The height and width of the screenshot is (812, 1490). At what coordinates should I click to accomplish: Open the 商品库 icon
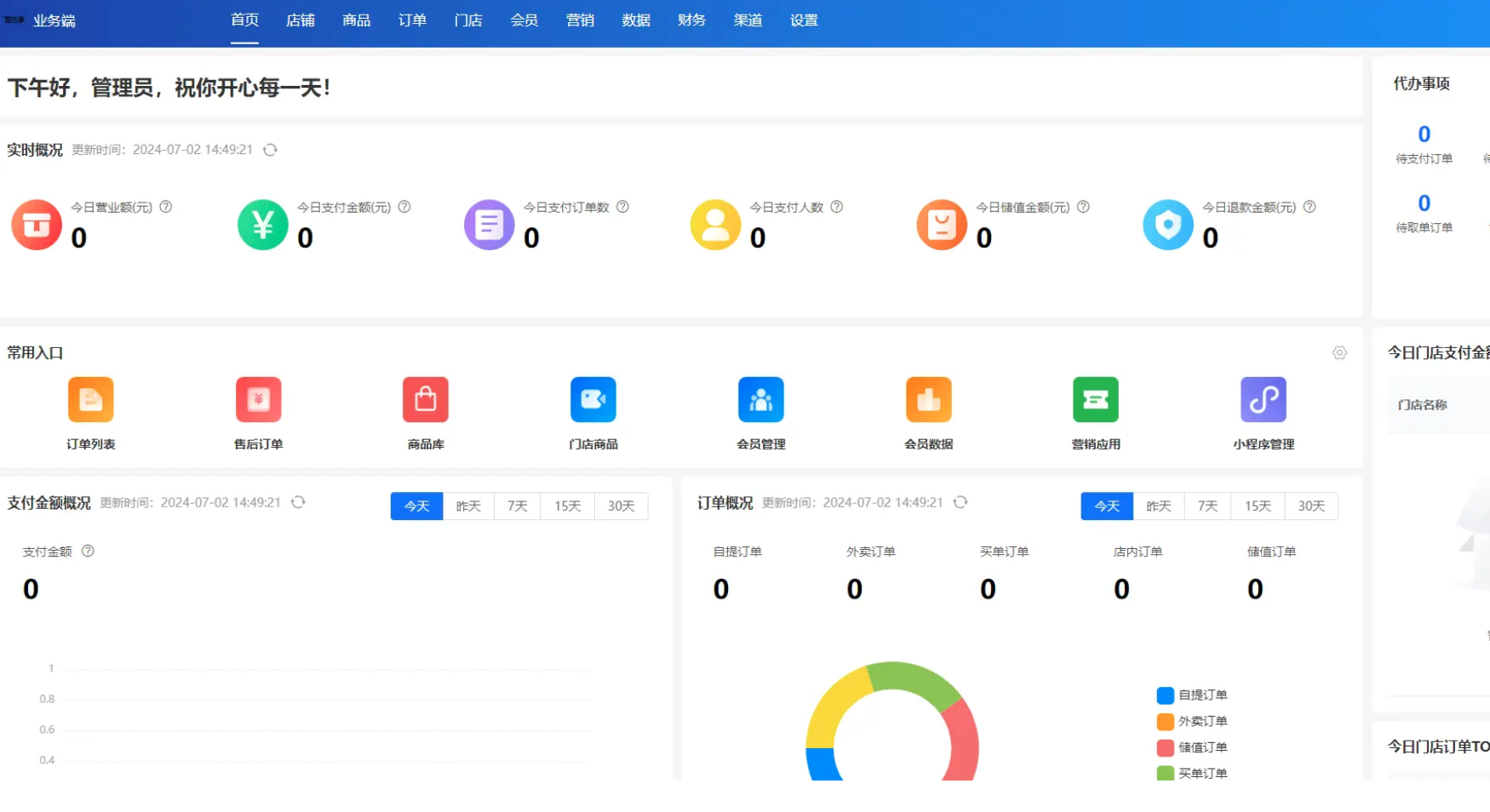point(425,399)
